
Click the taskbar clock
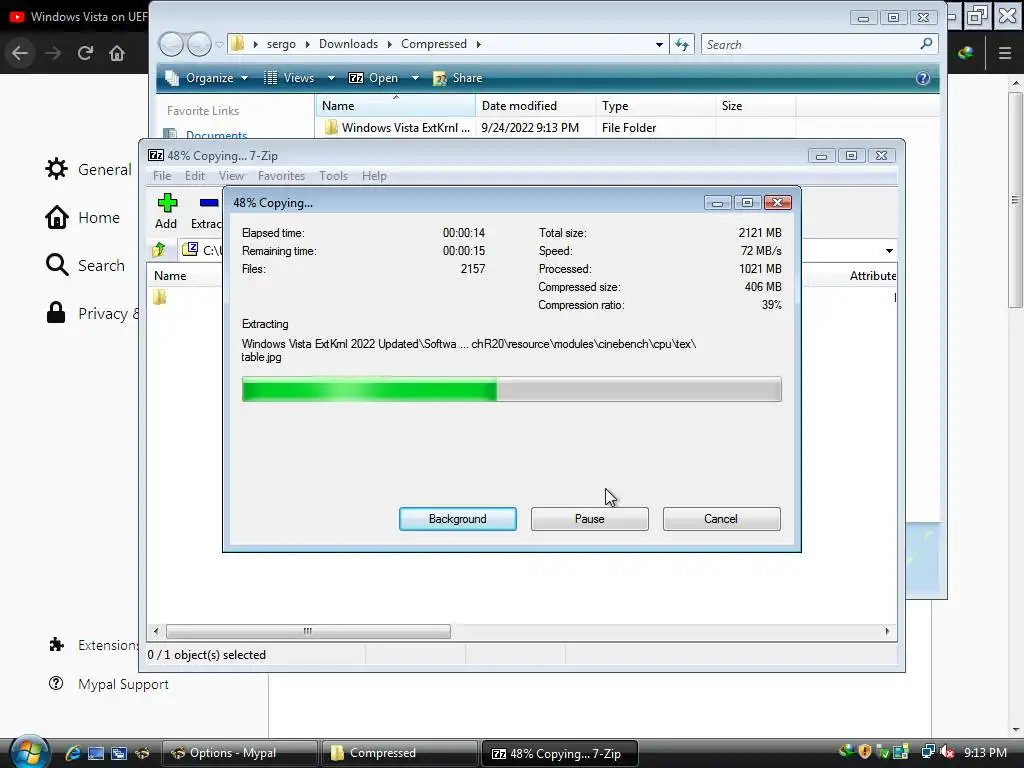tap(985, 753)
